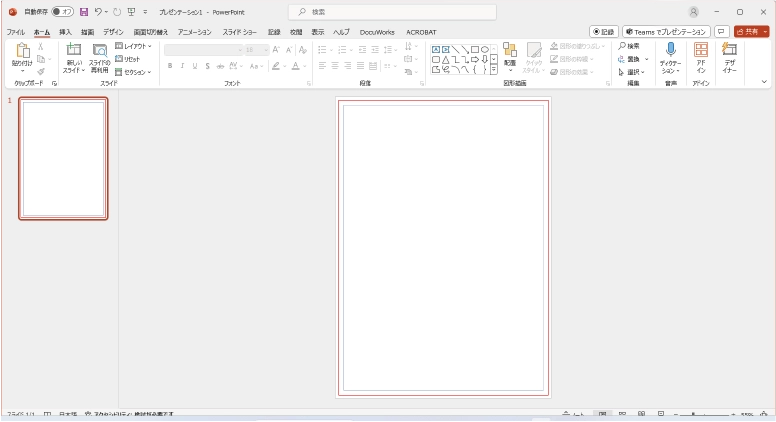Undo the last action with the curved arrow

tap(98, 12)
